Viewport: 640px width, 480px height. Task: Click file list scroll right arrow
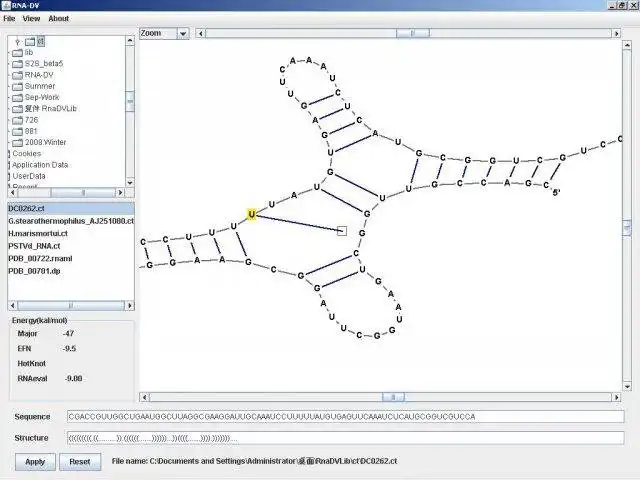[x=130, y=305]
